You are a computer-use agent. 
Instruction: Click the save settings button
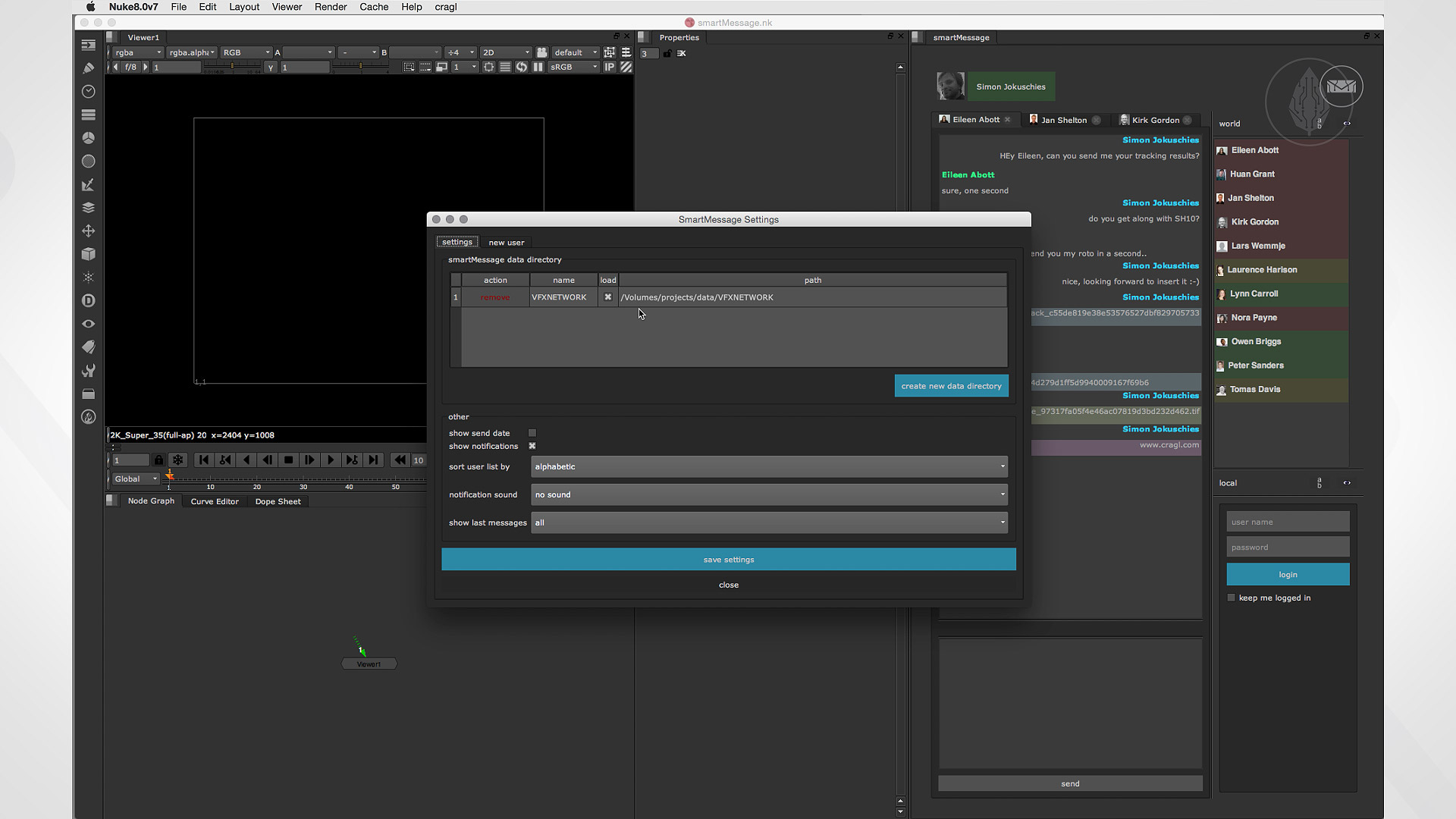(x=728, y=560)
